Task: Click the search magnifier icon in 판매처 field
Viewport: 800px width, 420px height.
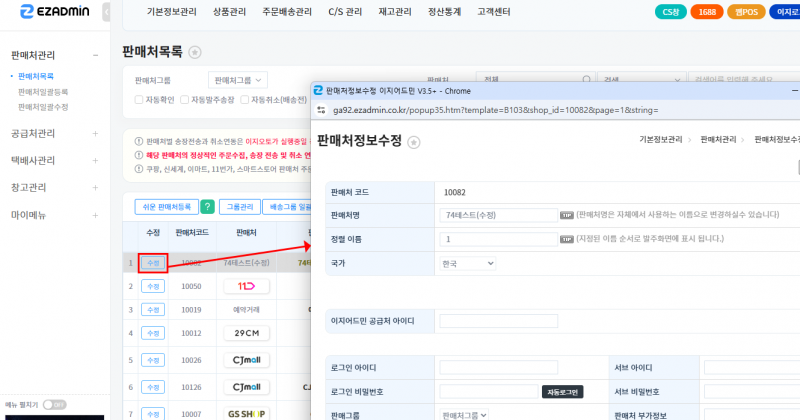Action: pyautogui.click(x=586, y=80)
